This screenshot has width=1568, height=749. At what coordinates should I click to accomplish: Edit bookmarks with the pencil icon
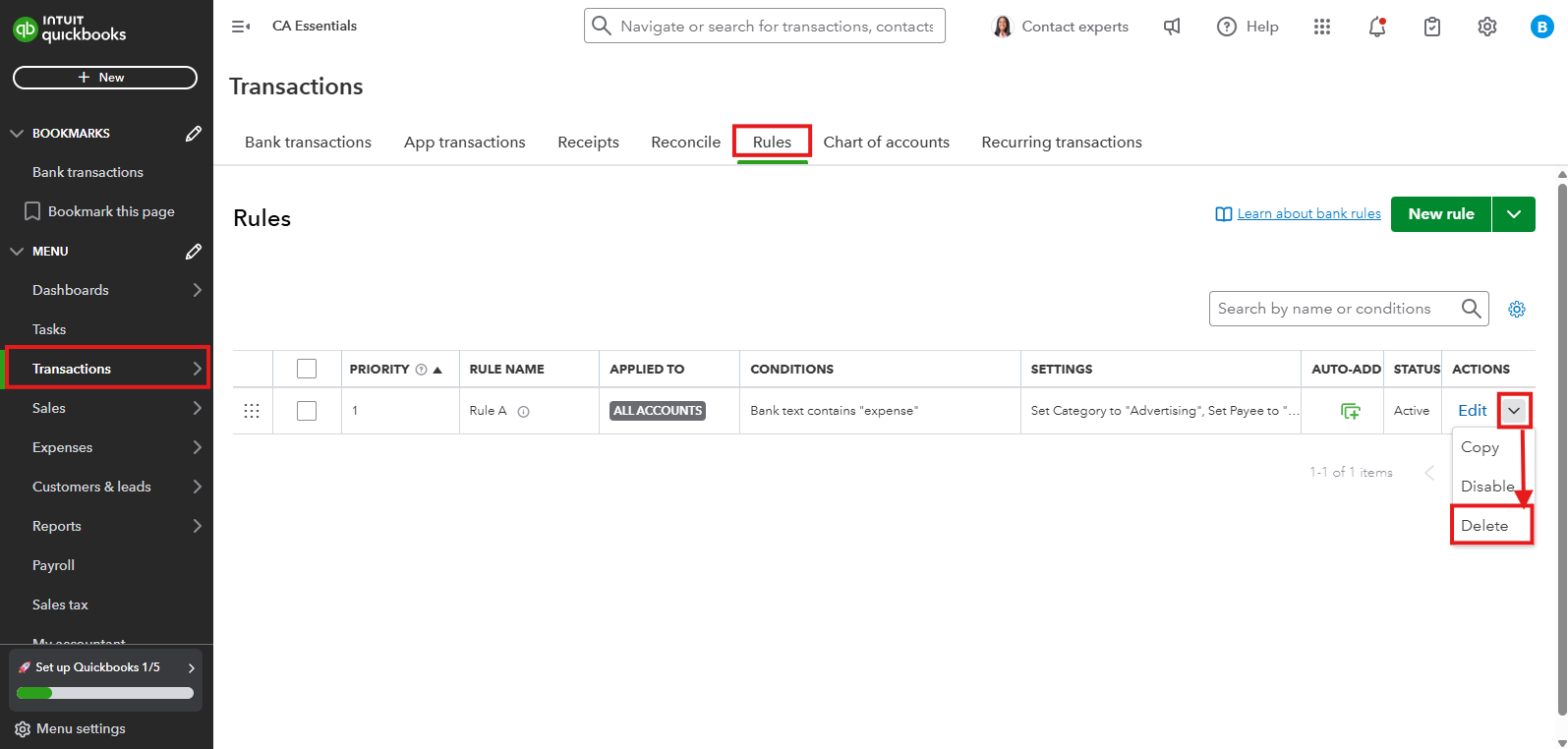[194, 134]
